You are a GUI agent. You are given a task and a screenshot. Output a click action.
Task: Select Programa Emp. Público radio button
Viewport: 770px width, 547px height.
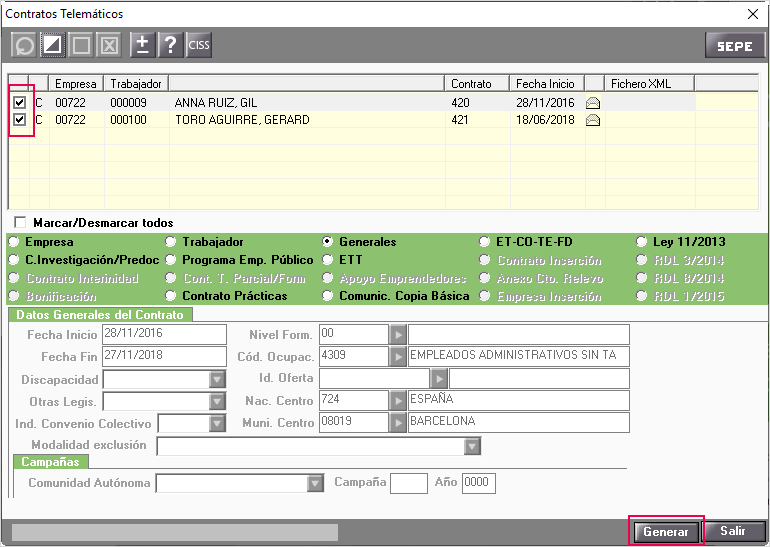(170, 260)
